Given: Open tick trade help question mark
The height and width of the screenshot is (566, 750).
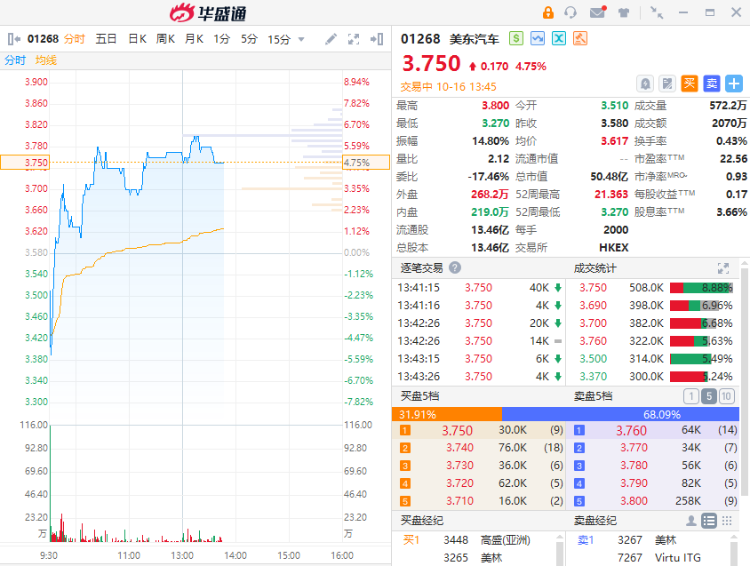Looking at the screenshot, I should [455, 268].
